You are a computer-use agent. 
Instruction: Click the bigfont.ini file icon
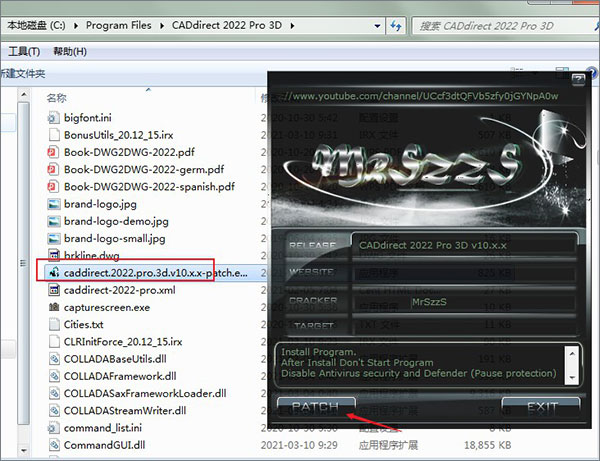pos(54,117)
